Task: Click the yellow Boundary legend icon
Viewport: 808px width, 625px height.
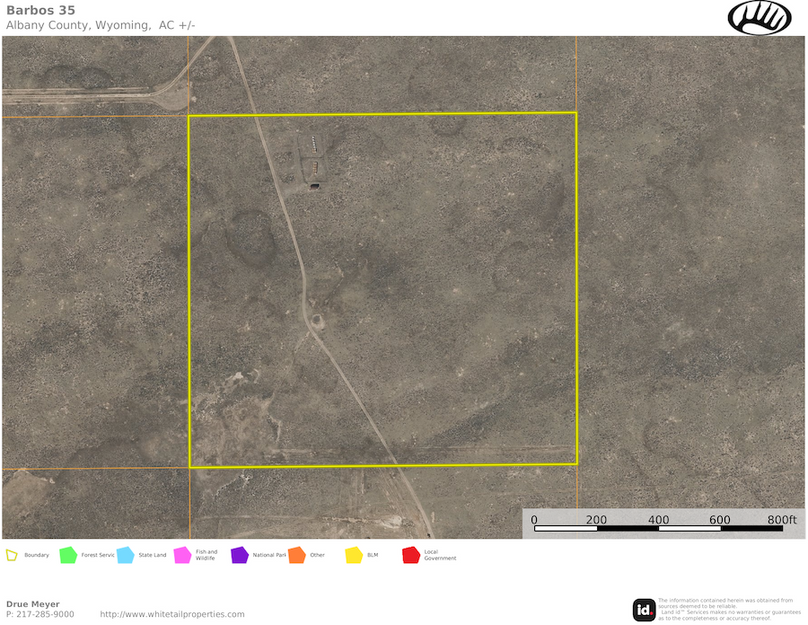Action: (12, 555)
